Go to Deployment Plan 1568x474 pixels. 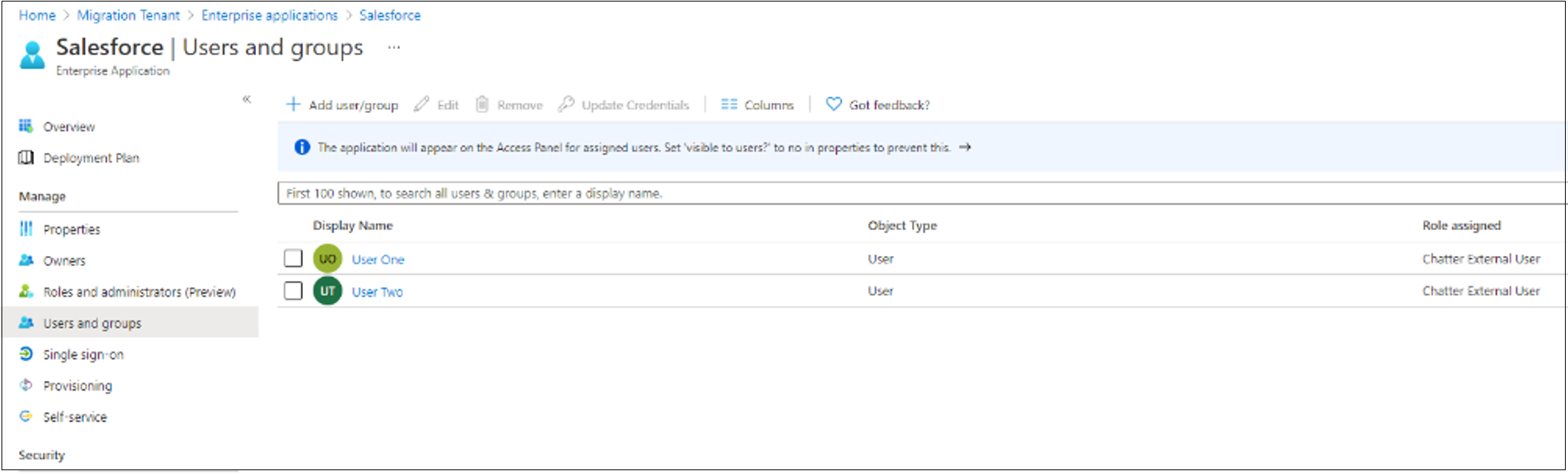91,157
